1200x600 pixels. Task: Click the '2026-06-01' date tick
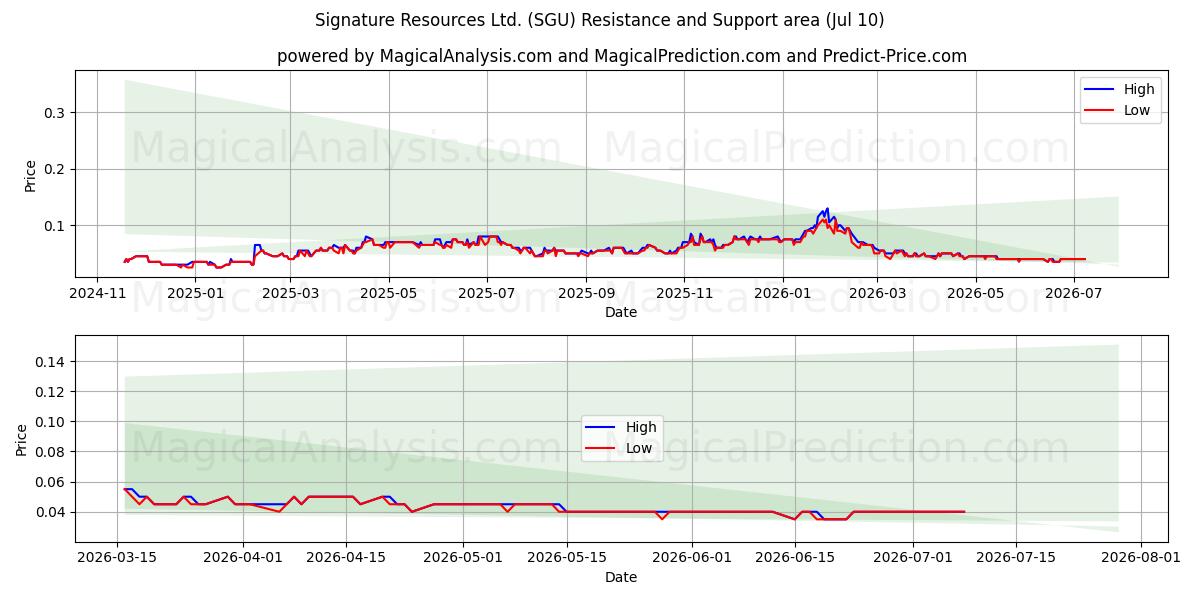[x=694, y=558]
